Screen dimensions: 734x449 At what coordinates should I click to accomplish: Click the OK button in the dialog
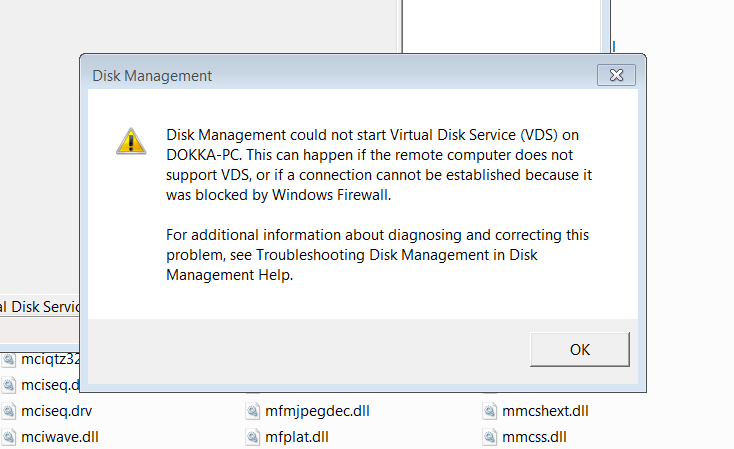[x=580, y=349]
